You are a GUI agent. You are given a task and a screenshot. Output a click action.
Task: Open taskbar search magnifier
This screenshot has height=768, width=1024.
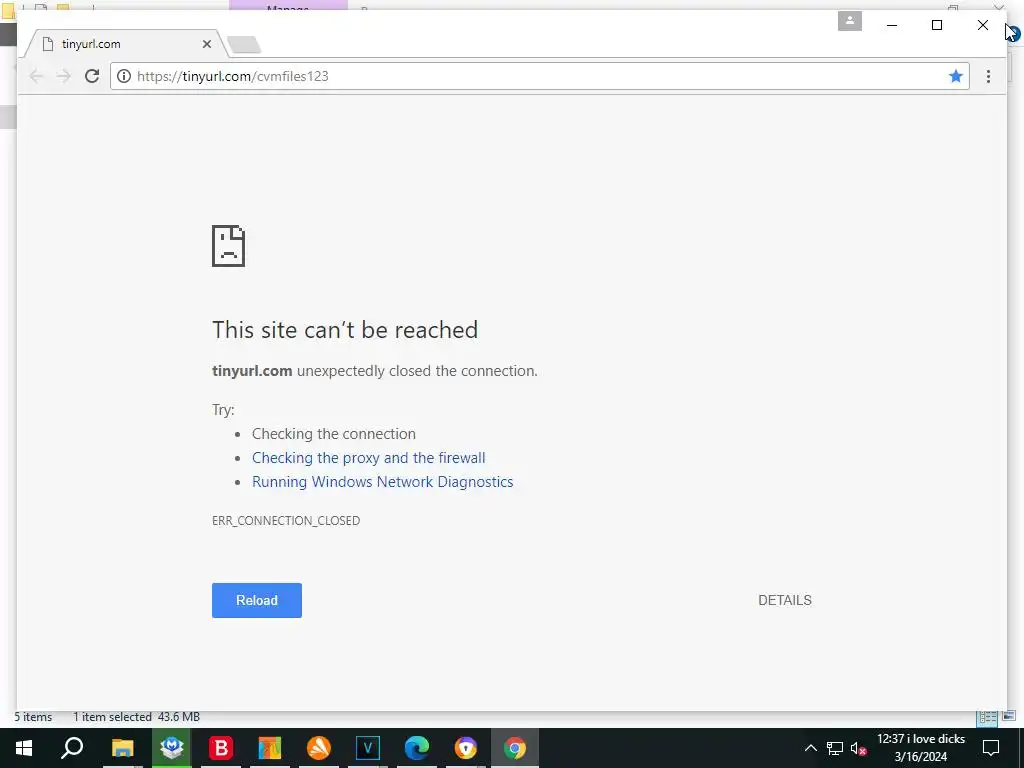point(72,748)
